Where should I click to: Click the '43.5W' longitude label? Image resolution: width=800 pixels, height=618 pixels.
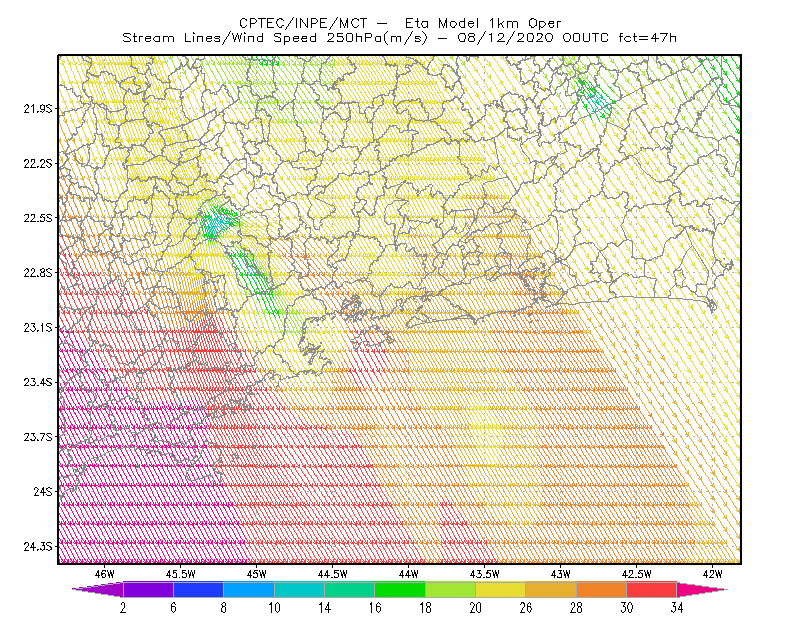tap(485, 574)
